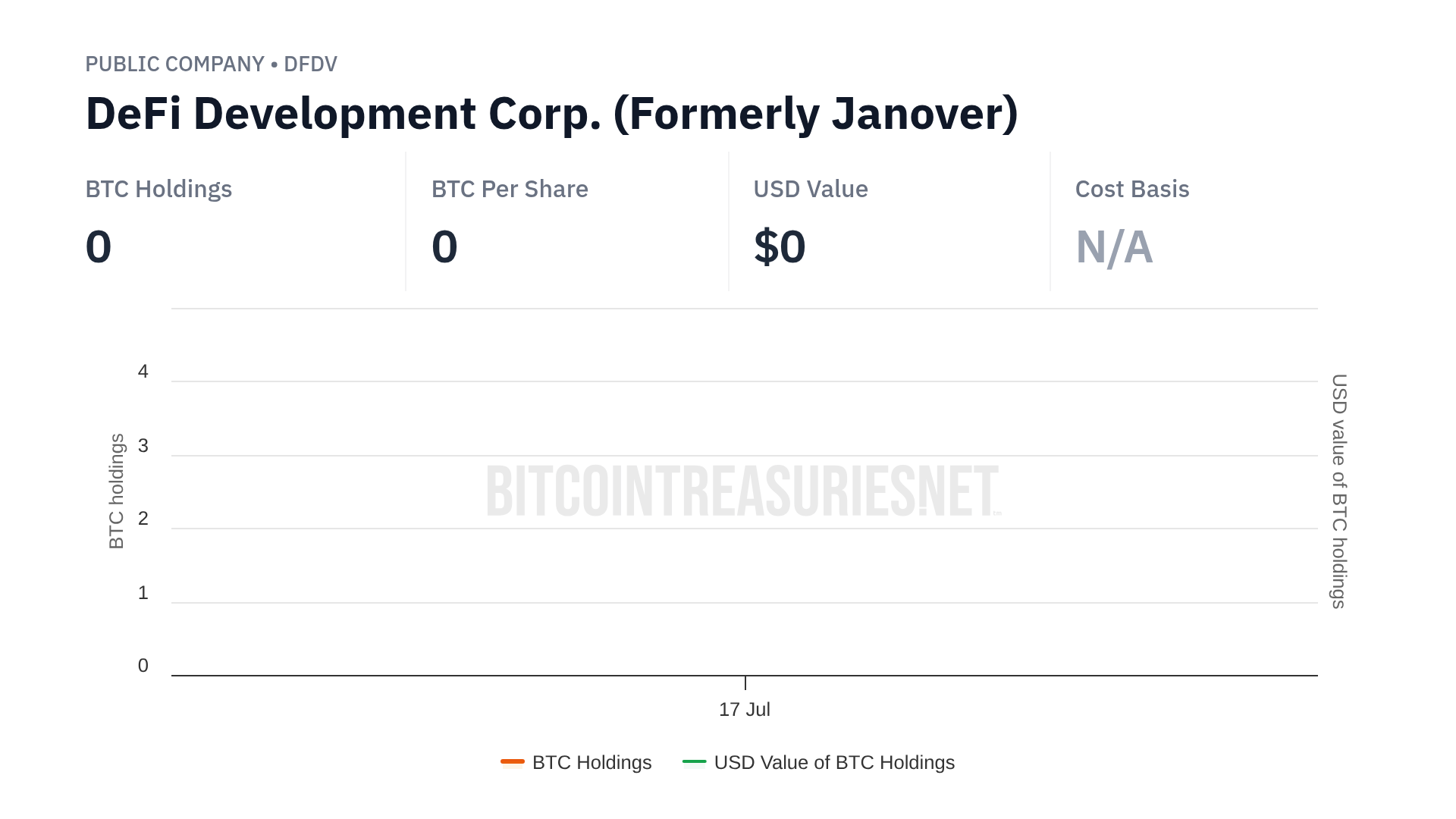Click the BitcoinTreasuries.net watermark logo

(x=743, y=491)
